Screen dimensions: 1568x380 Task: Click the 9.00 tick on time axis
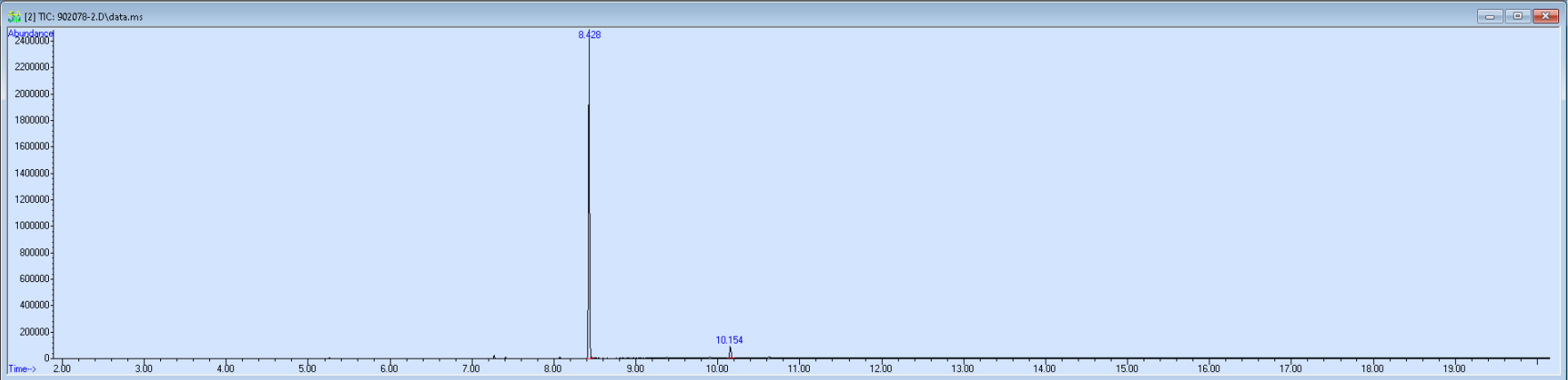tap(634, 368)
